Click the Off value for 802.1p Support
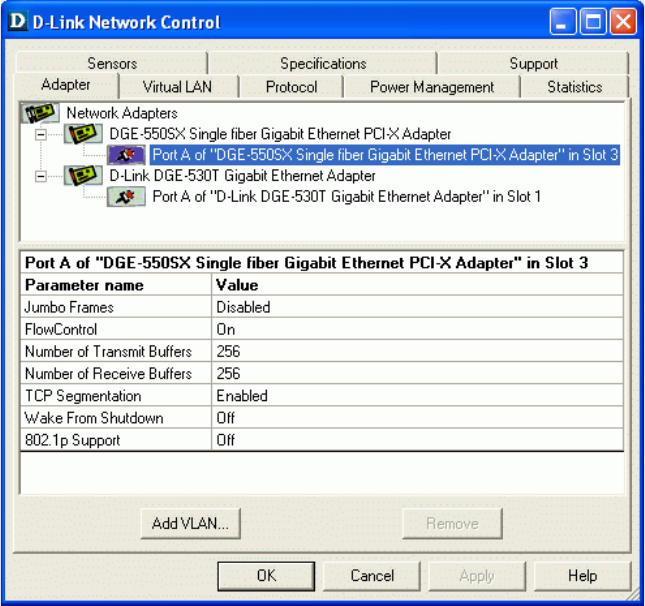Viewport: 645px width, 606px height. click(226, 441)
